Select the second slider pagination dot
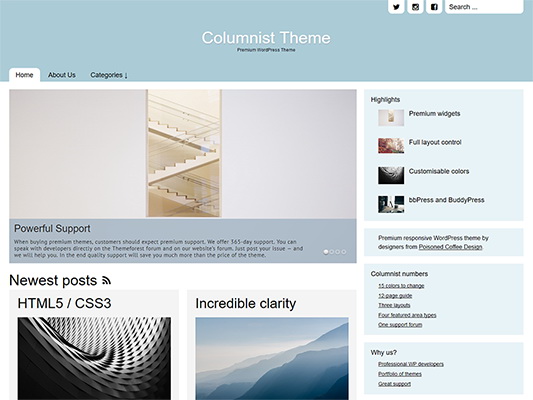533x400 pixels. (331, 252)
